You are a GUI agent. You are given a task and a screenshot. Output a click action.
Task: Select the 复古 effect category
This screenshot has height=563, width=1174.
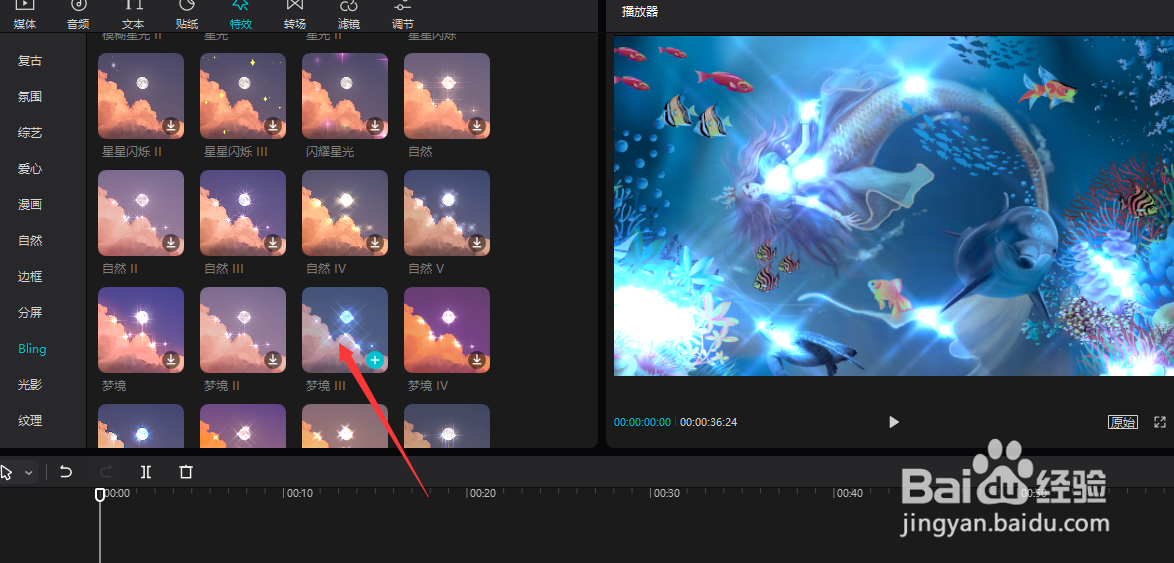click(30, 61)
